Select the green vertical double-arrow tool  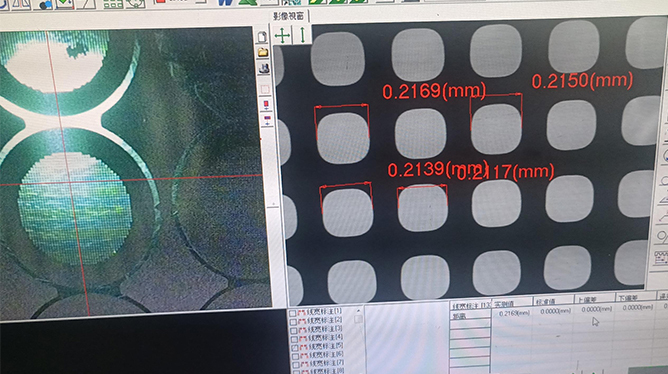(302, 35)
